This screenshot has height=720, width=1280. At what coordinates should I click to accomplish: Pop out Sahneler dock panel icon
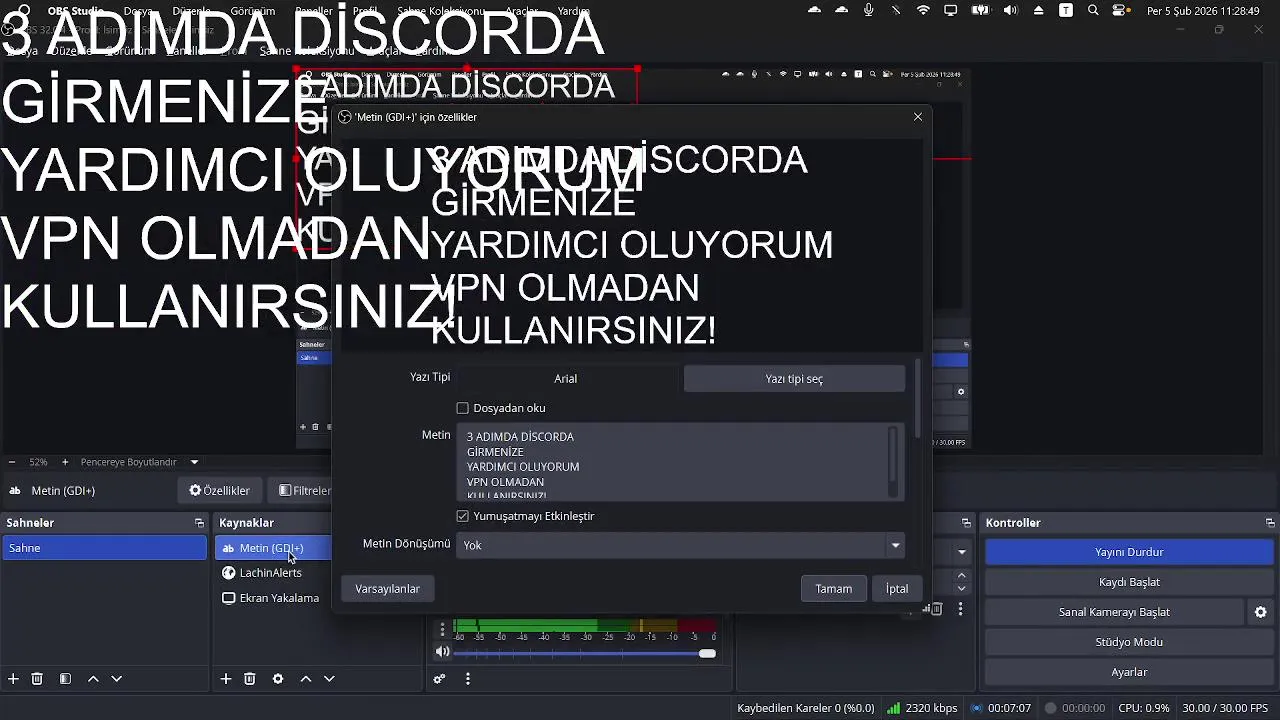[199, 523]
